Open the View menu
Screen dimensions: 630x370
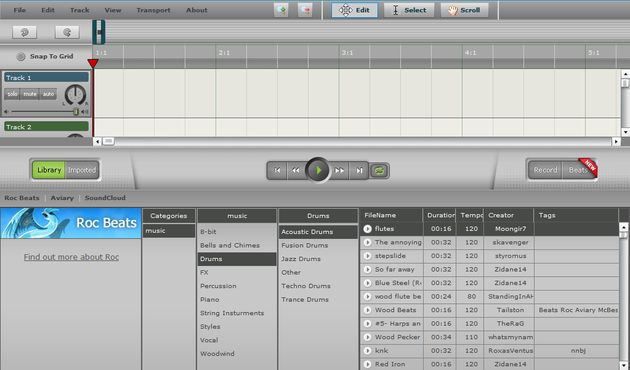pos(113,10)
